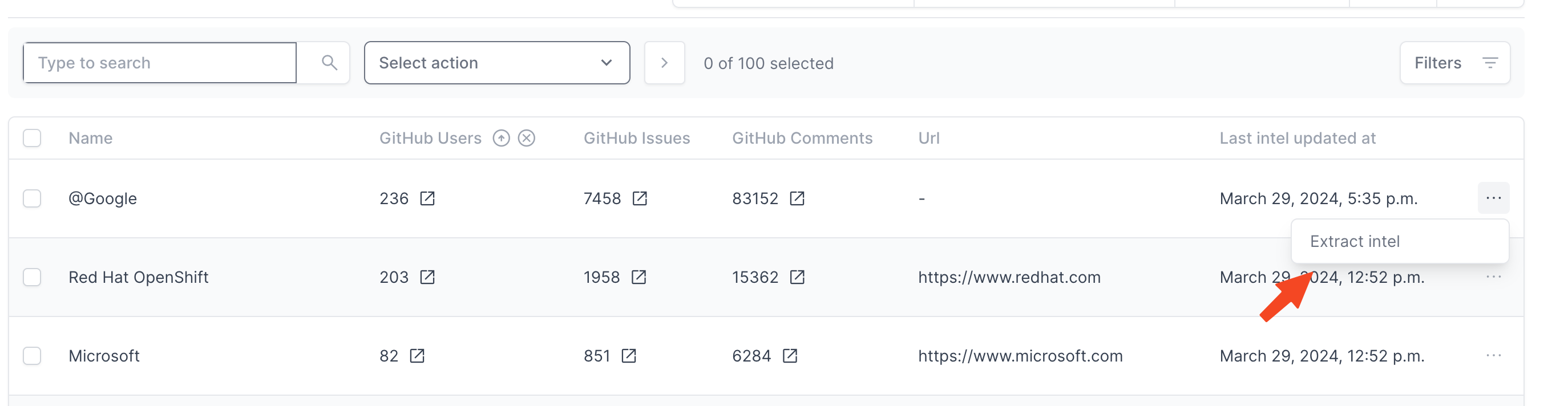Viewport: 1568px width, 406px height.
Task: Open @Google GitHub Users external link
Action: [427, 198]
